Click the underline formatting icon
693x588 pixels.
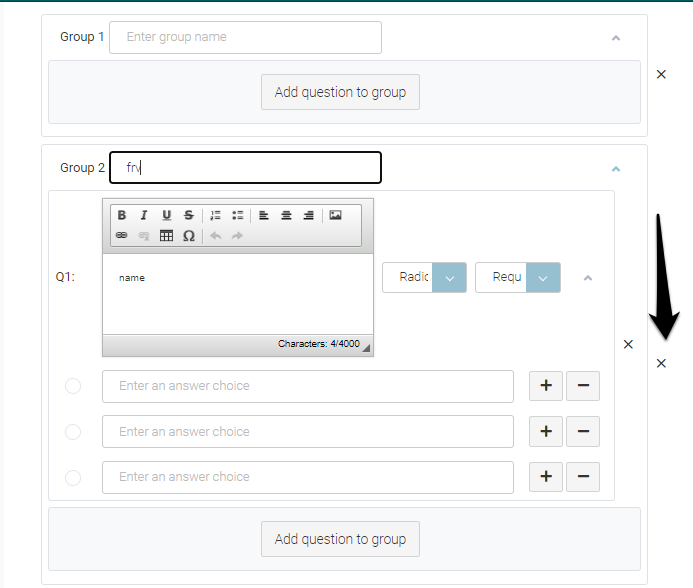point(166,215)
